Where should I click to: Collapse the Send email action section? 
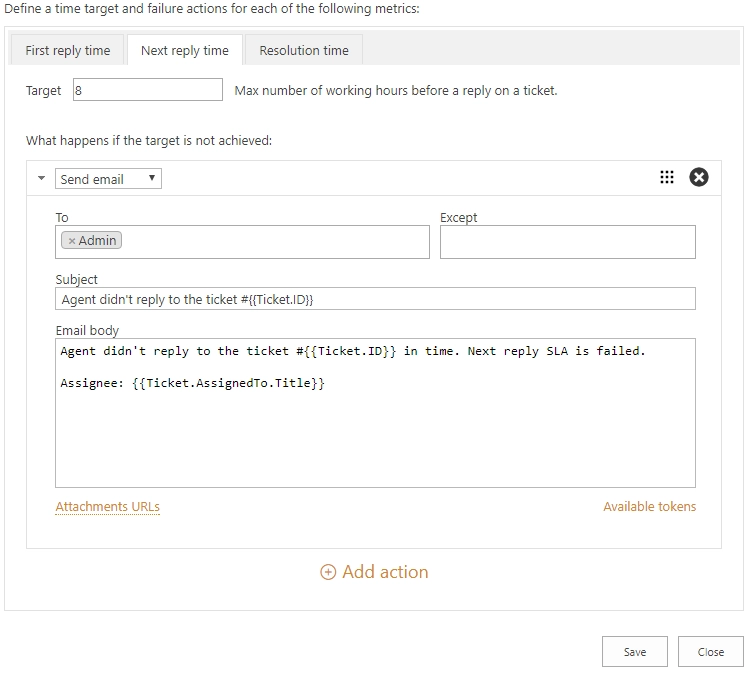click(41, 178)
